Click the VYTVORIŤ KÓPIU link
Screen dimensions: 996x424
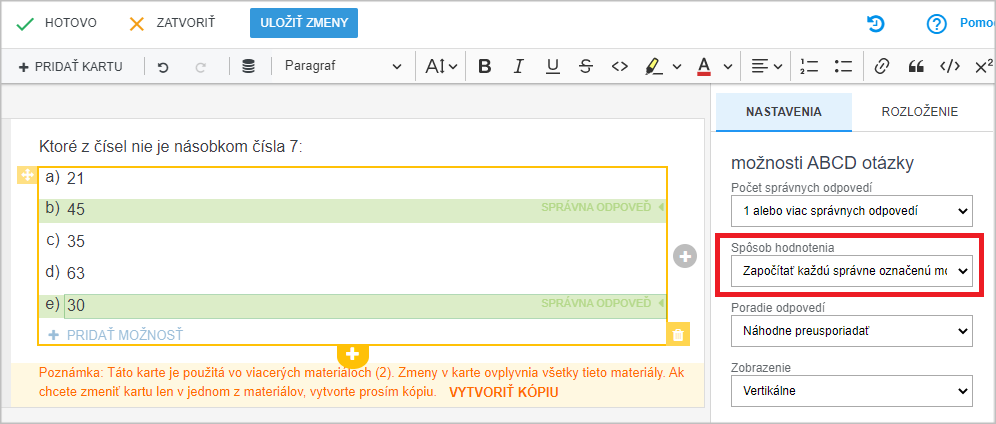[x=504, y=392]
